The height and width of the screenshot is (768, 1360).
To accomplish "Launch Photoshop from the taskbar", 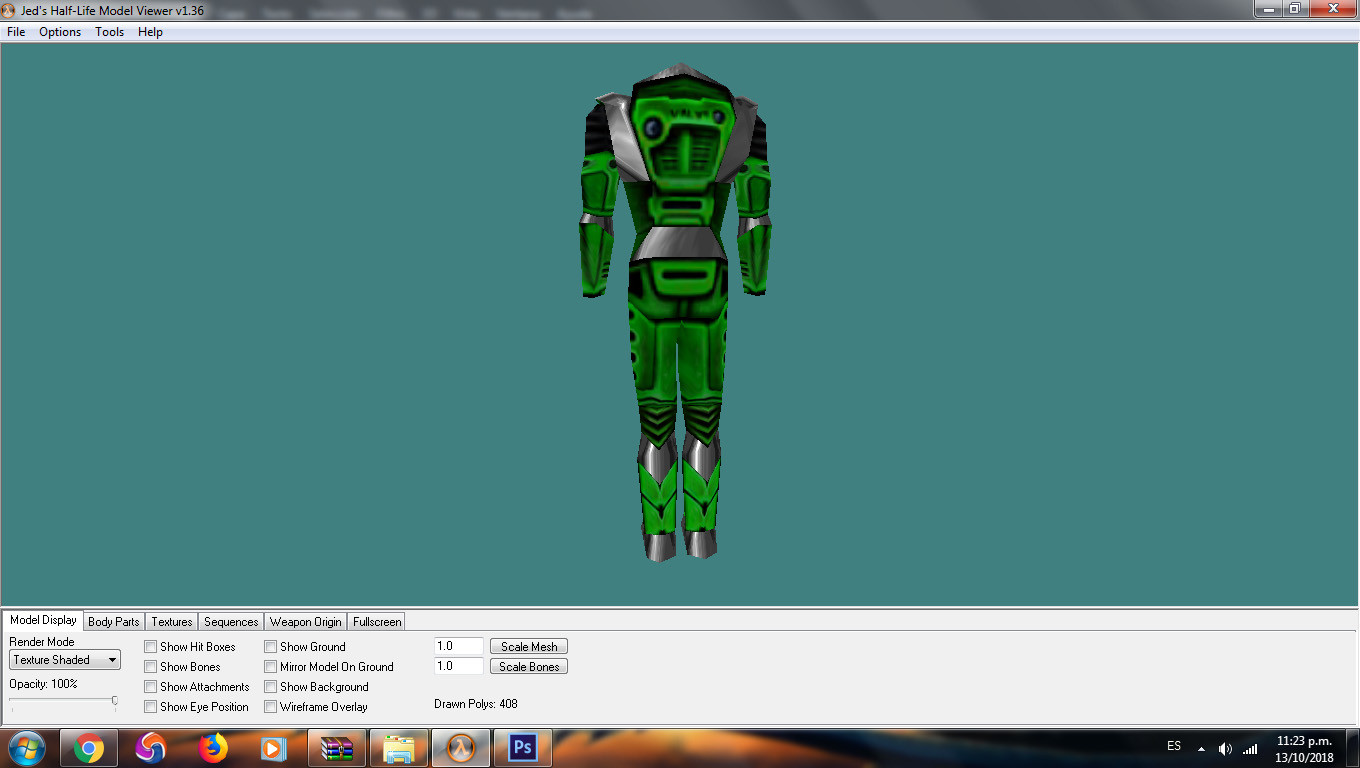I will (522, 747).
